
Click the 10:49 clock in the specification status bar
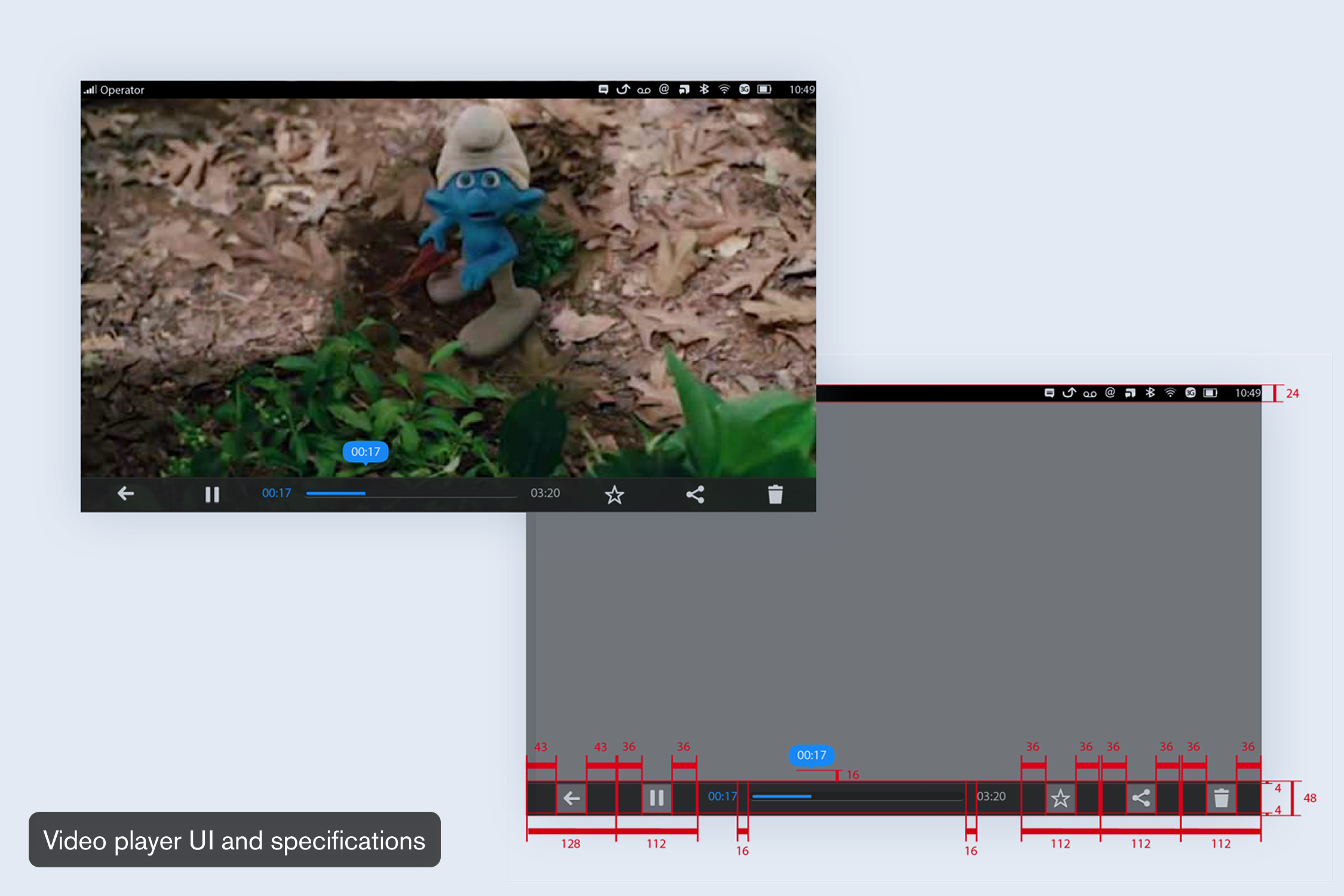click(1248, 393)
